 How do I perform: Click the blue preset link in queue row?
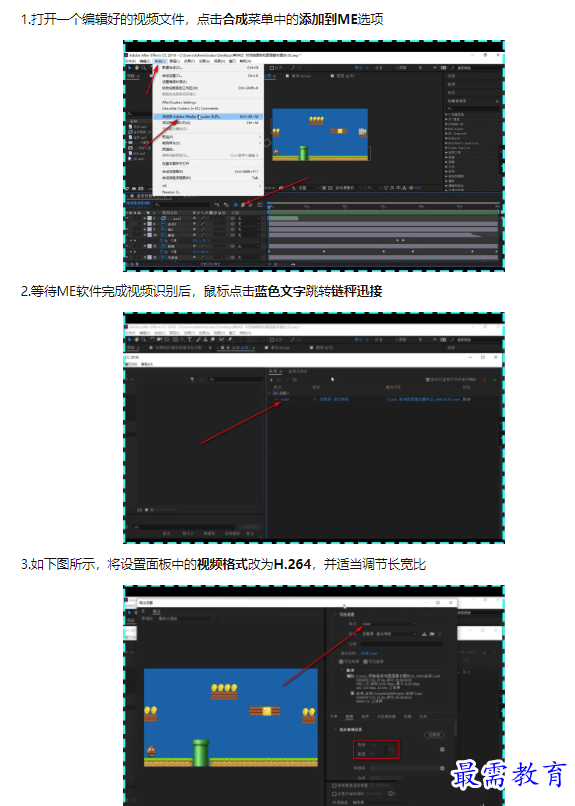point(334,399)
